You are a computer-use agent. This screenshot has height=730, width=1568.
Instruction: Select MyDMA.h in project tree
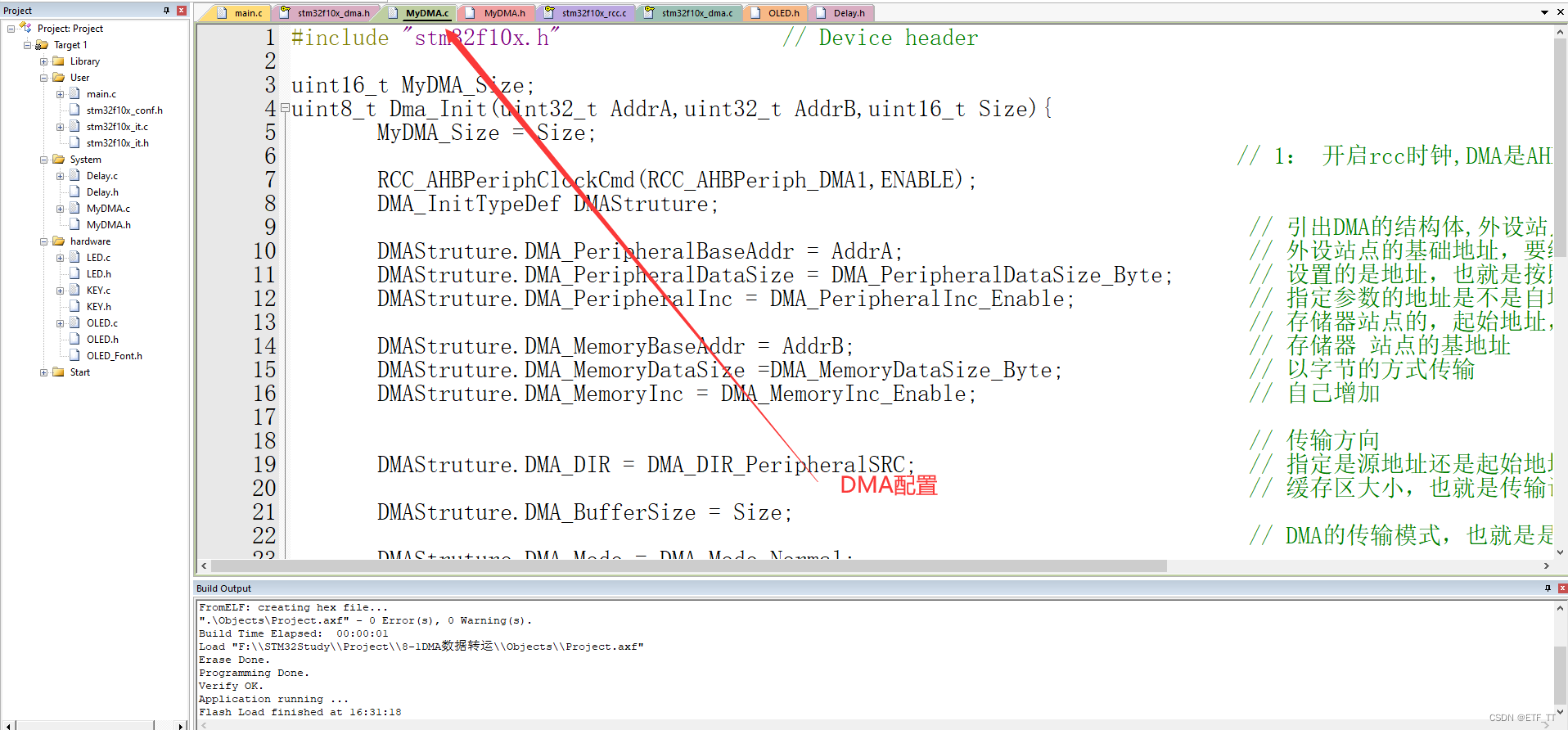coord(108,225)
